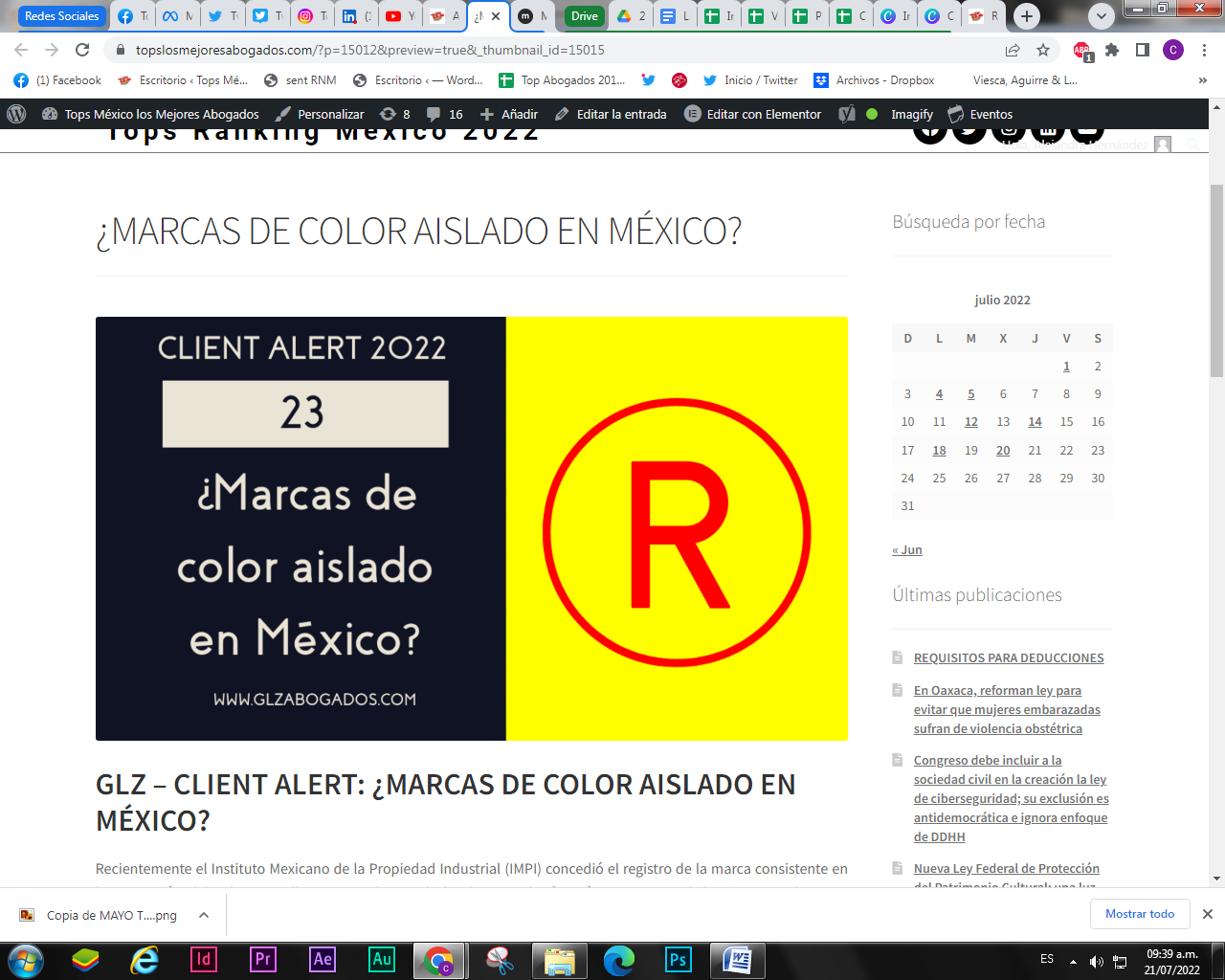
Task: Open the REQUISITOS PARA DEDUCCIONES link
Action: (1009, 657)
